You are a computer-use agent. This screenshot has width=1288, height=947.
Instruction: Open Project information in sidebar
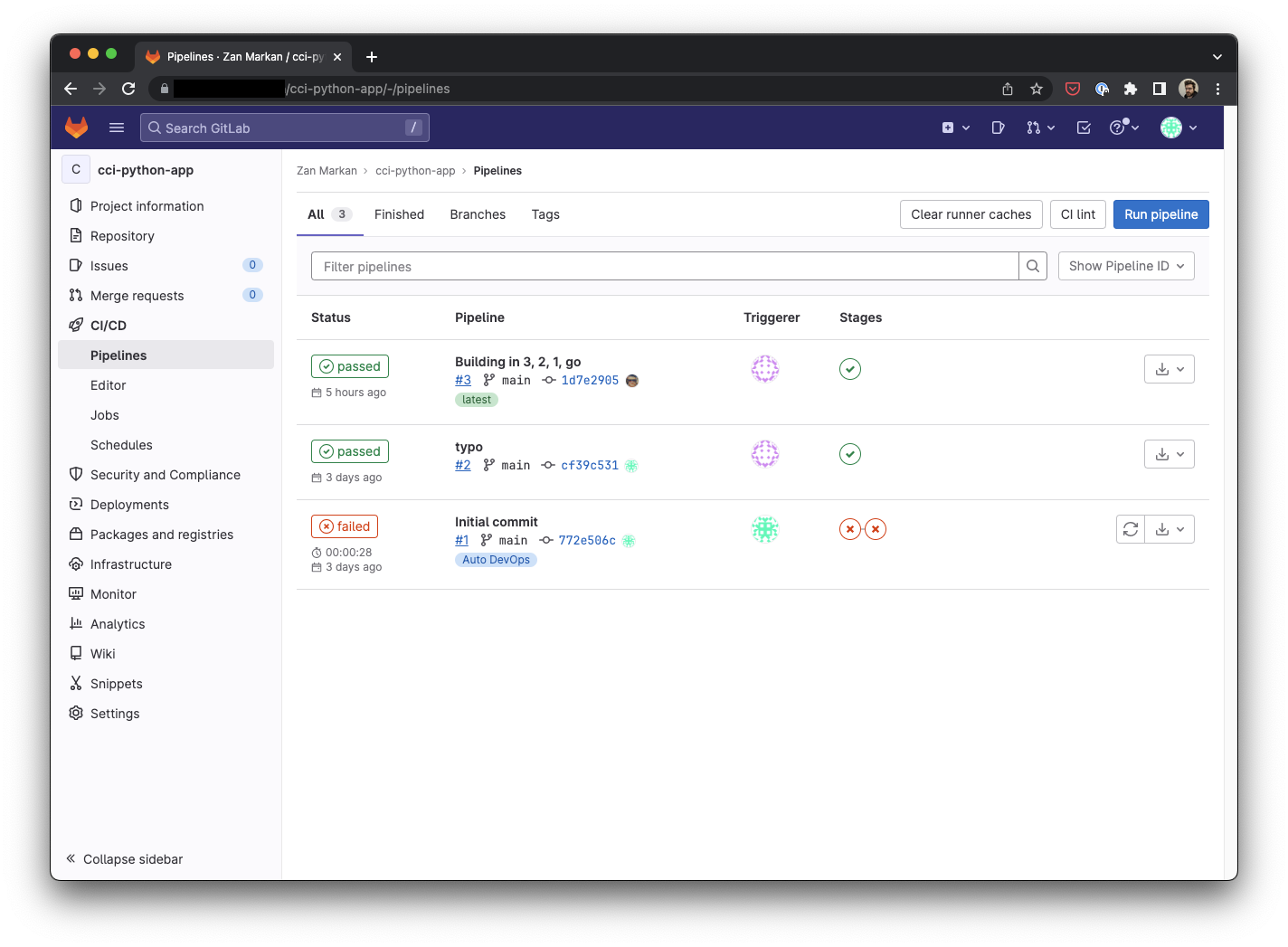point(166,206)
